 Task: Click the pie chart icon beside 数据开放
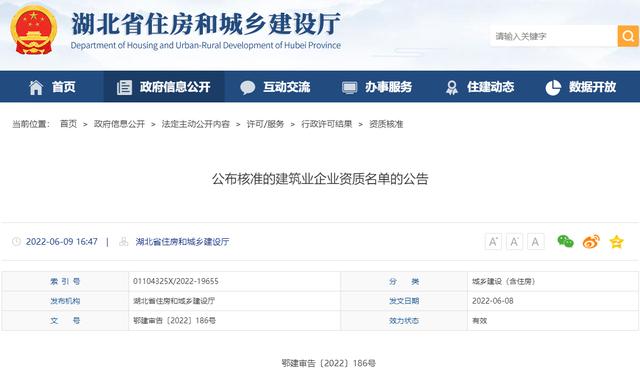pyautogui.click(x=553, y=87)
